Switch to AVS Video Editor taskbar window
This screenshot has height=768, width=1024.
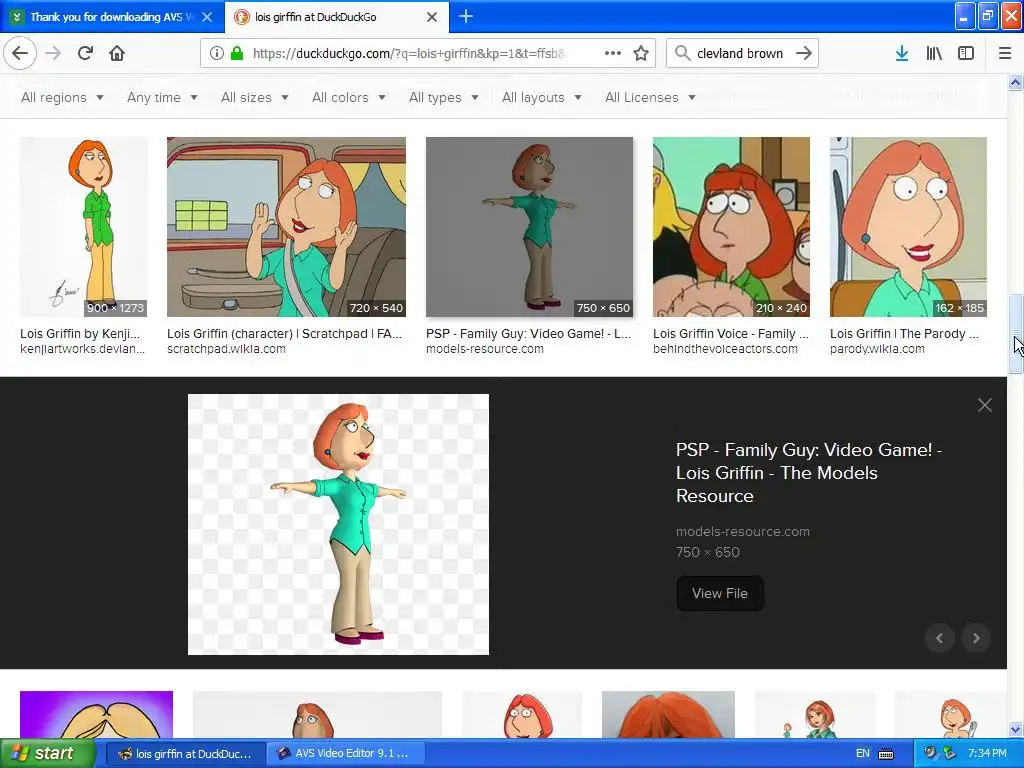[345, 753]
